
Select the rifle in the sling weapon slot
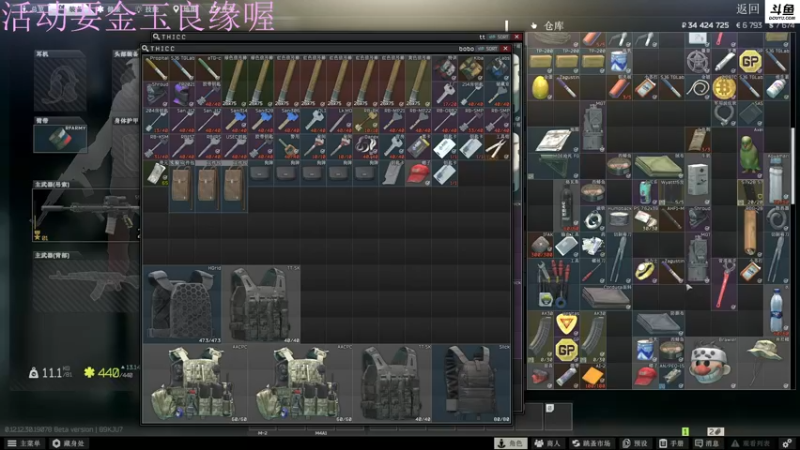86,214
